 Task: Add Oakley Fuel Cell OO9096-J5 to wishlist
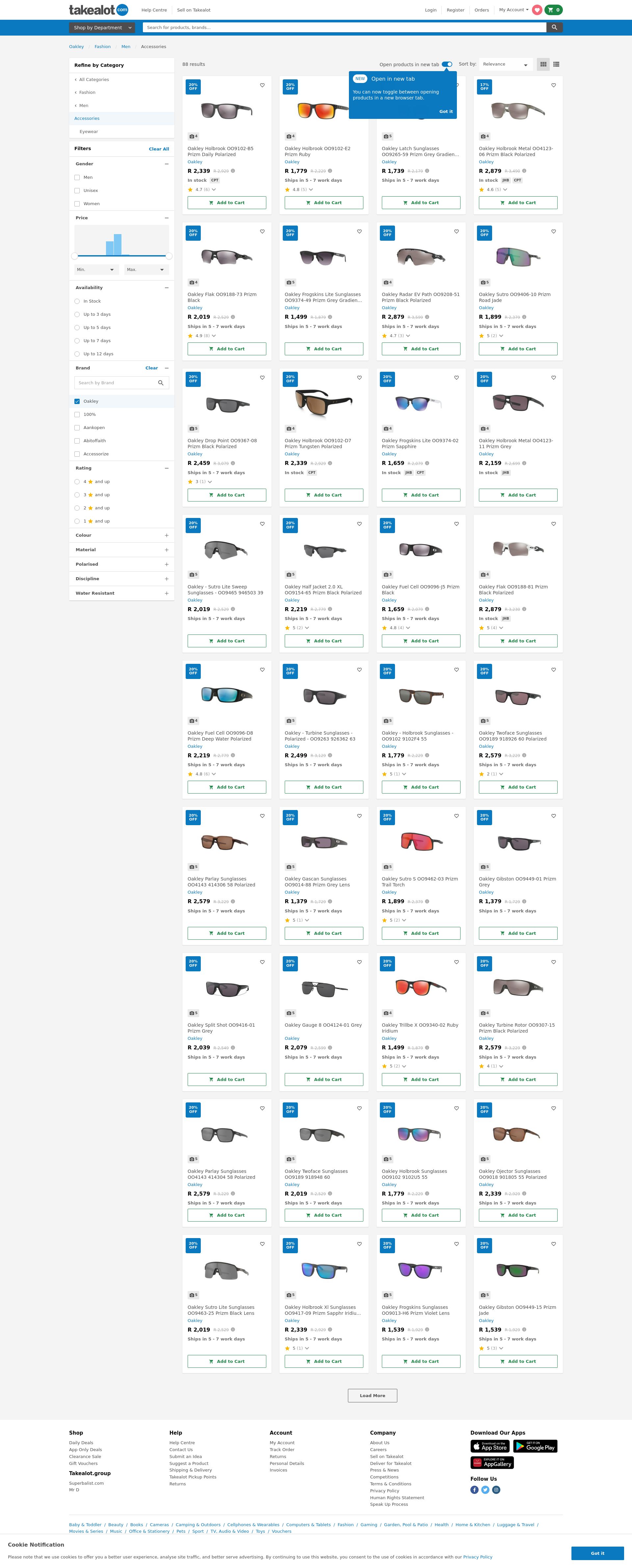pos(456,524)
